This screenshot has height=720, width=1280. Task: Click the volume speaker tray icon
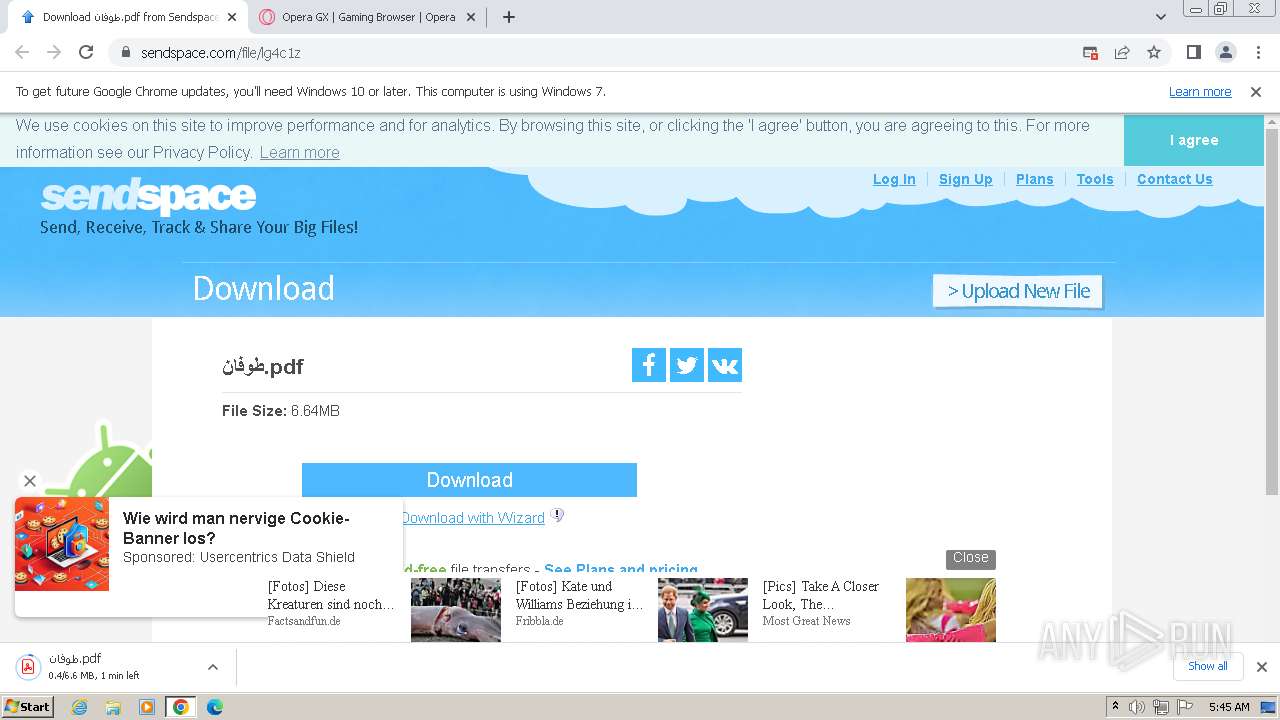[1137, 707]
